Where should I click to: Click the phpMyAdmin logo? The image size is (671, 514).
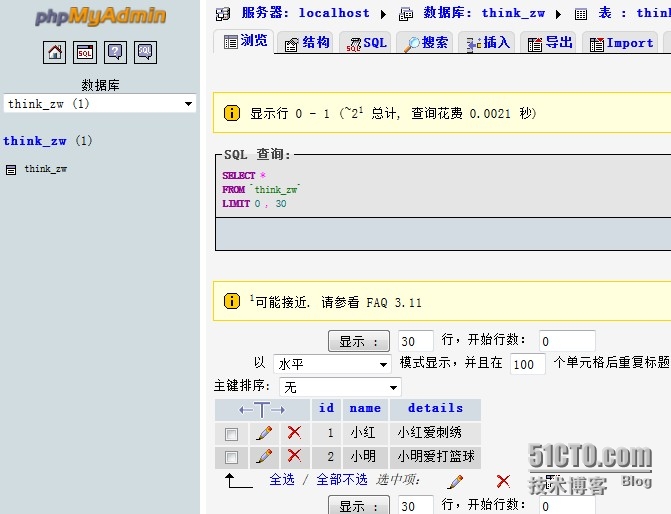100,16
